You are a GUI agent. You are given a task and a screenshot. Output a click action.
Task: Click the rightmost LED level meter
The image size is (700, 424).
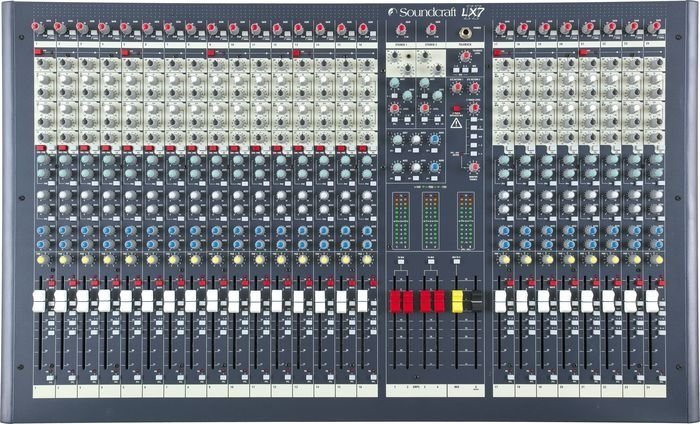tap(466, 221)
